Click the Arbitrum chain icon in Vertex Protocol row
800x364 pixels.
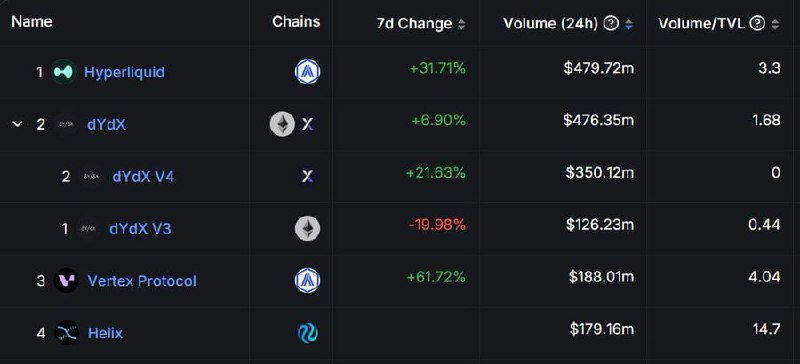[307, 280]
